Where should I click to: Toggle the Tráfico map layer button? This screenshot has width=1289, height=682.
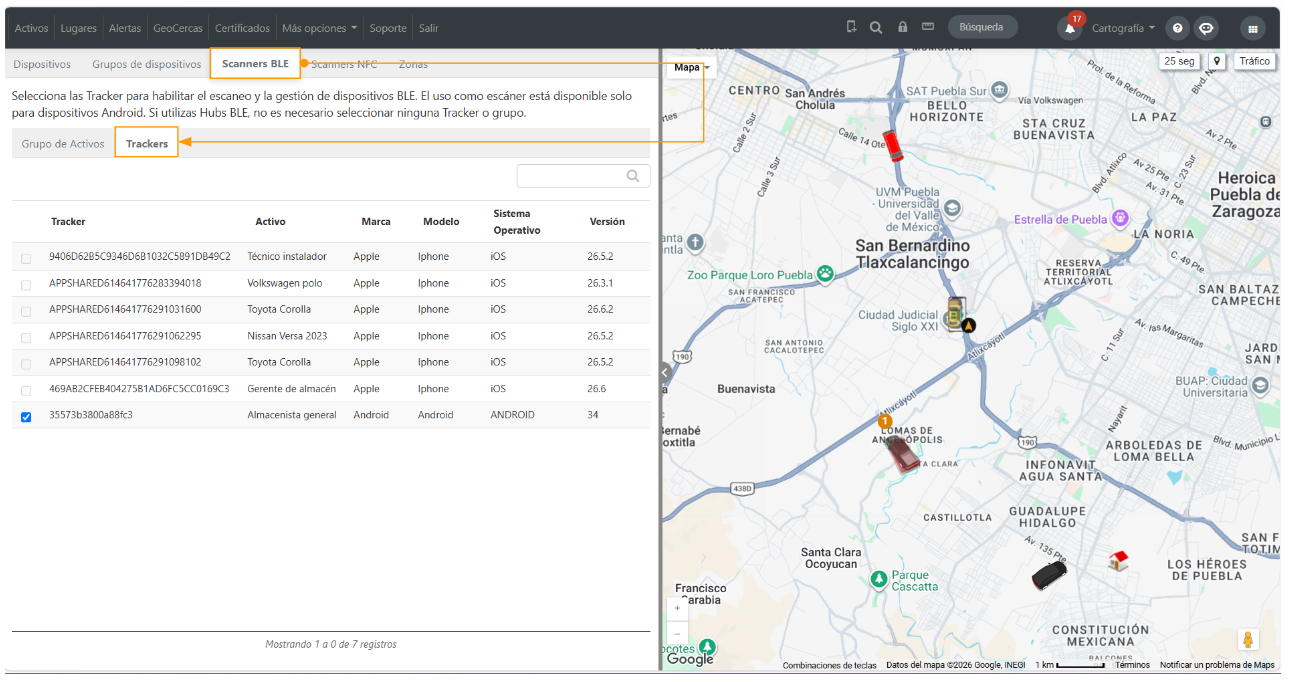1254,61
